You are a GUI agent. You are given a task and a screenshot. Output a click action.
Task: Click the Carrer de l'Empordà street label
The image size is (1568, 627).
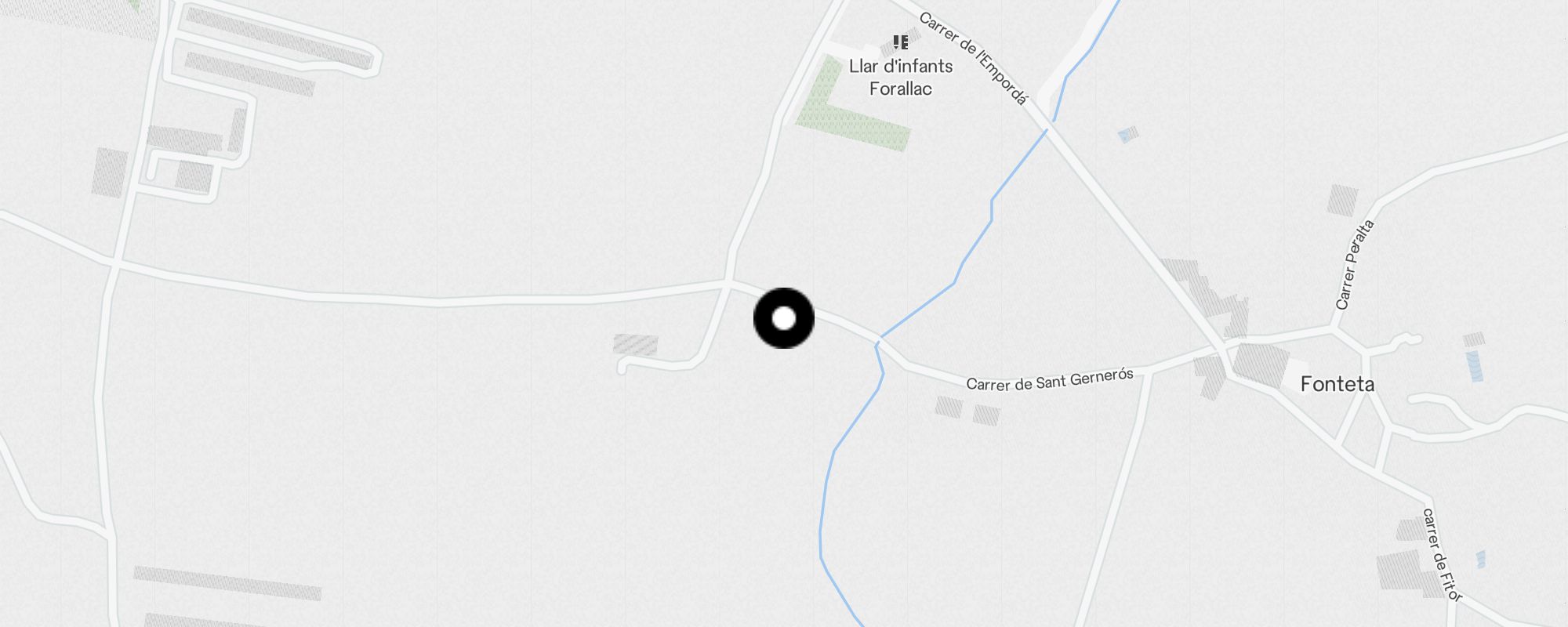click(973, 58)
